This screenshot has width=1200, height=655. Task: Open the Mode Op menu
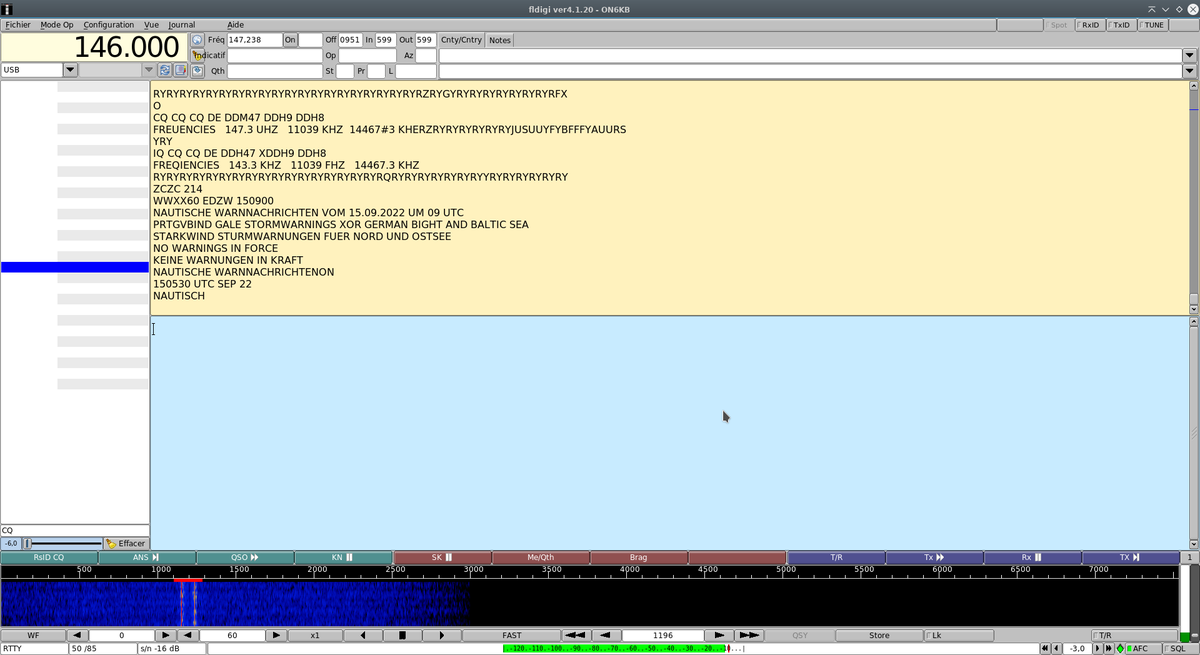pyautogui.click(x=57, y=25)
